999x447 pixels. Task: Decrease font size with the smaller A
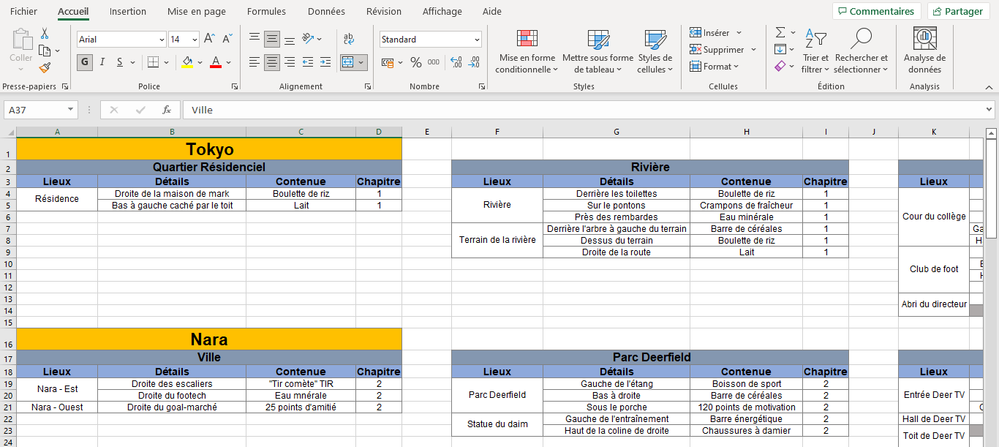227,39
